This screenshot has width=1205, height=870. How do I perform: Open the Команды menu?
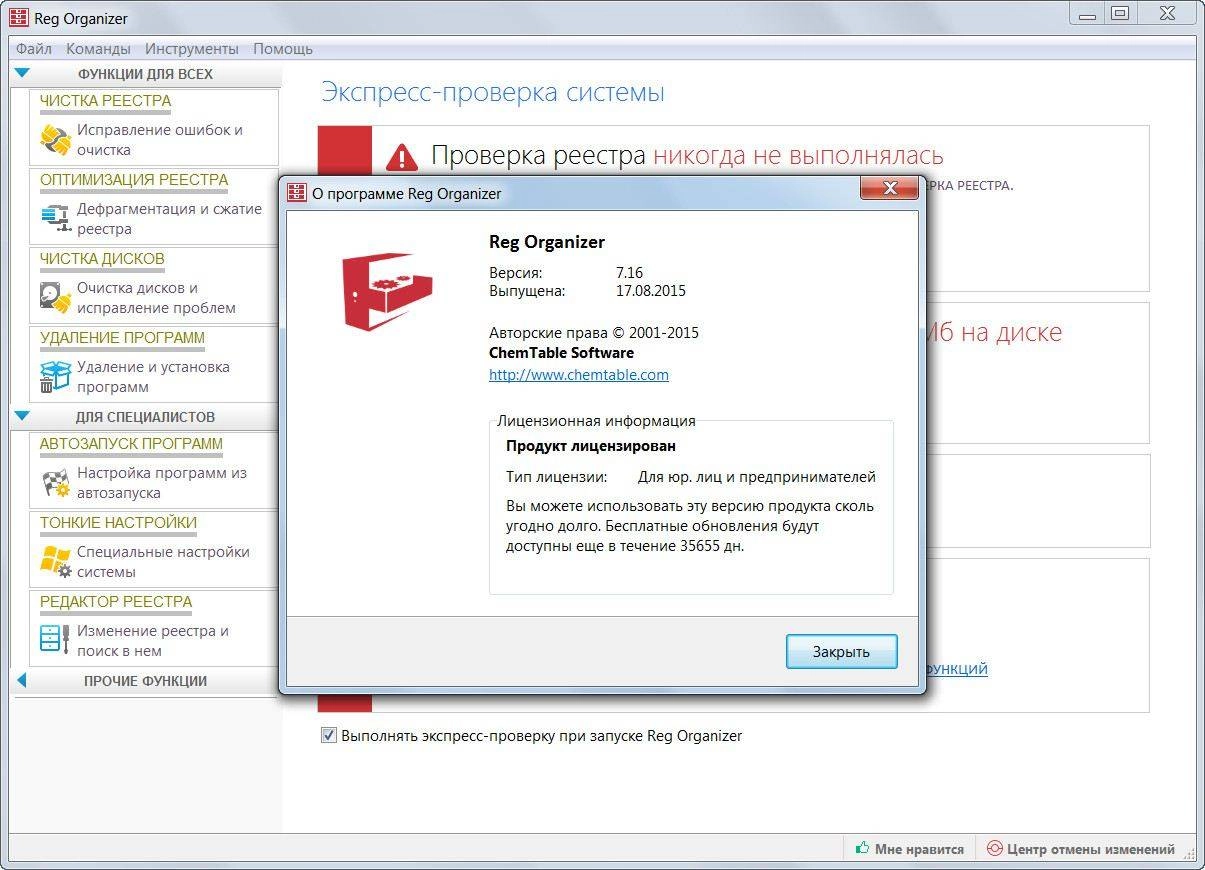(x=98, y=48)
